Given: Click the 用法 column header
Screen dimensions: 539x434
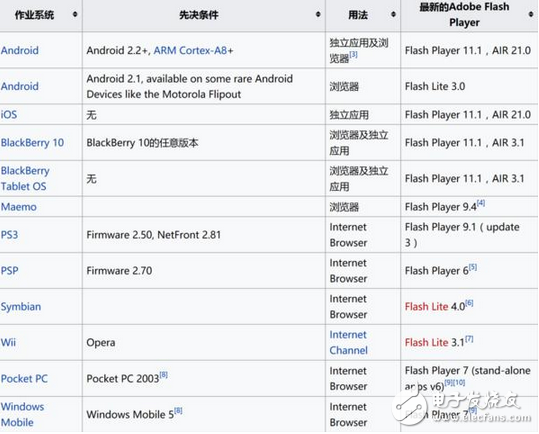Looking at the screenshot, I should point(363,15).
